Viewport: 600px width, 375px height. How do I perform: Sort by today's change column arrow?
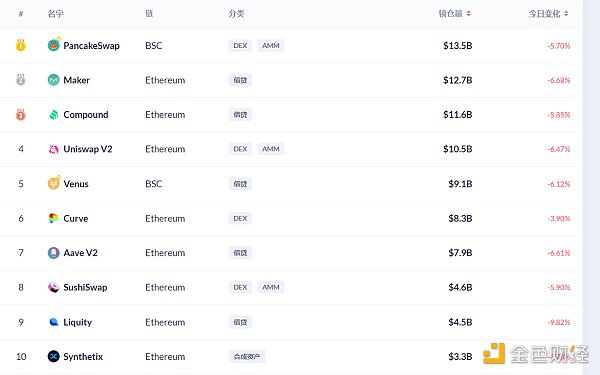[x=566, y=14]
